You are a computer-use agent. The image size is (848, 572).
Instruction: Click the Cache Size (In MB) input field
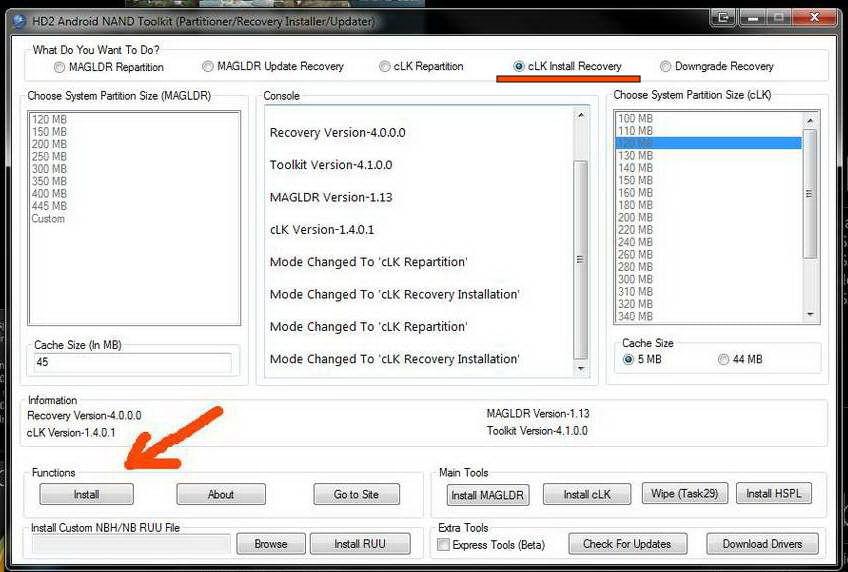(133, 362)
